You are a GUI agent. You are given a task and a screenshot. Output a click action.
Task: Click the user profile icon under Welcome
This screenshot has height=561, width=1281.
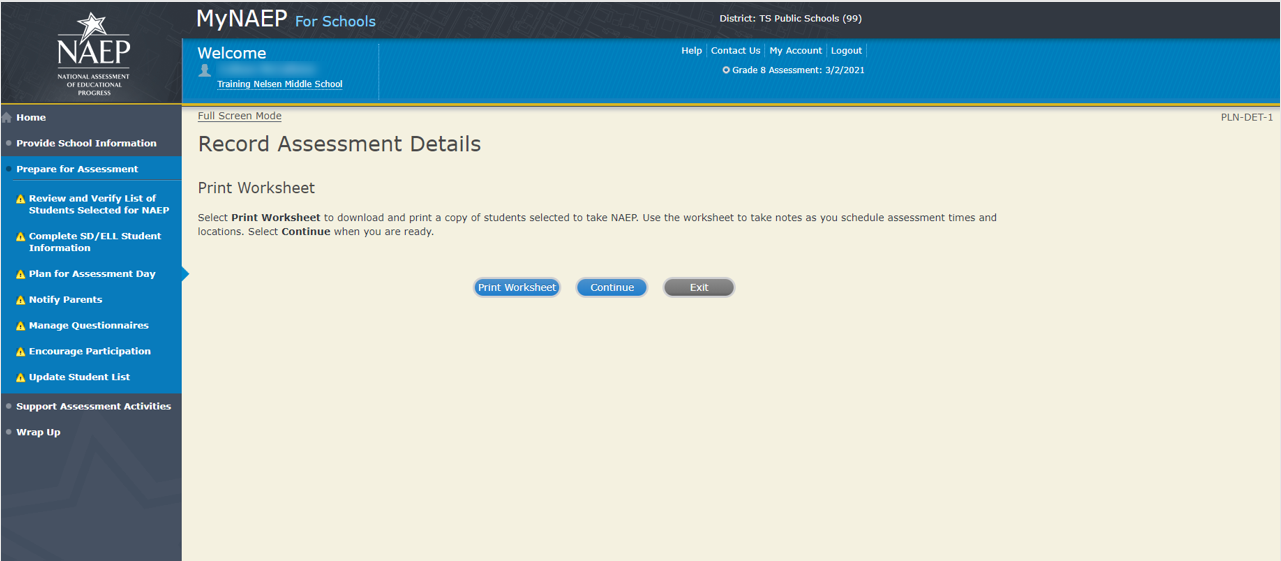tap(205, 71)
